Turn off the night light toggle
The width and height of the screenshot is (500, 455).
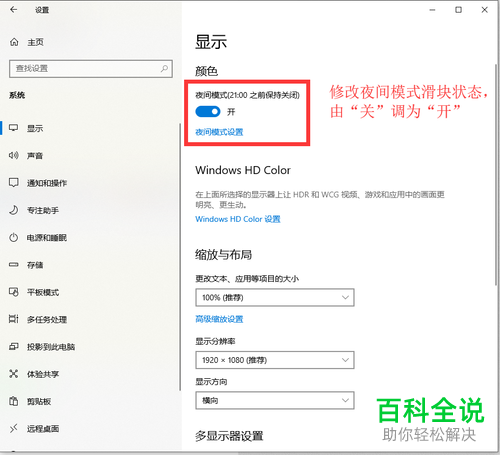point(208,112)
